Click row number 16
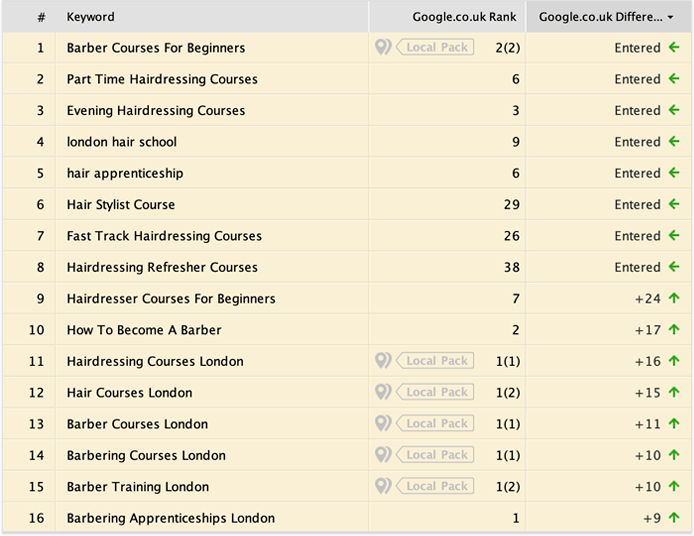 pos(36,518)
